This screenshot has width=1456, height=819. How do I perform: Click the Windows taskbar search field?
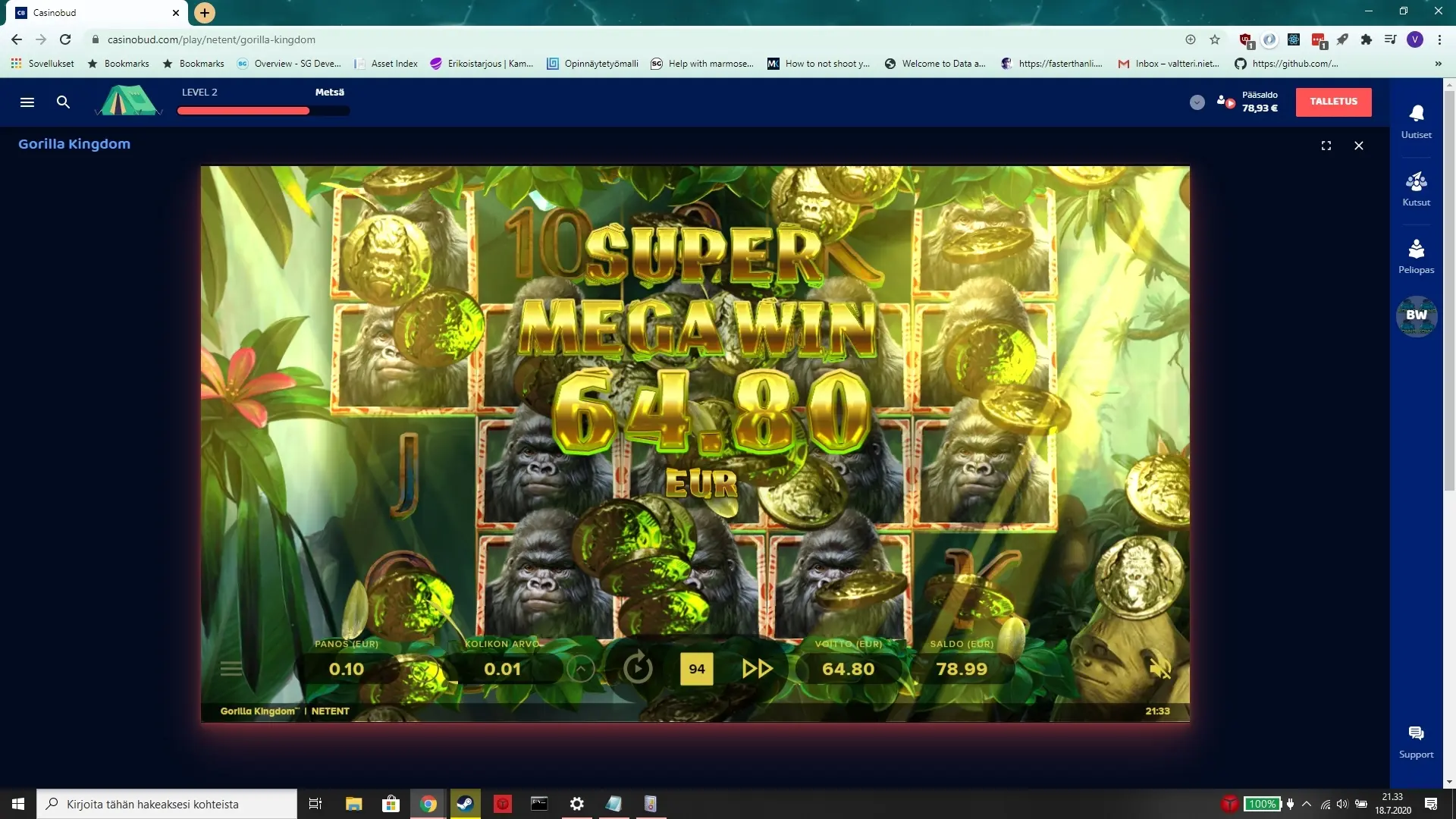pos(167,804)
